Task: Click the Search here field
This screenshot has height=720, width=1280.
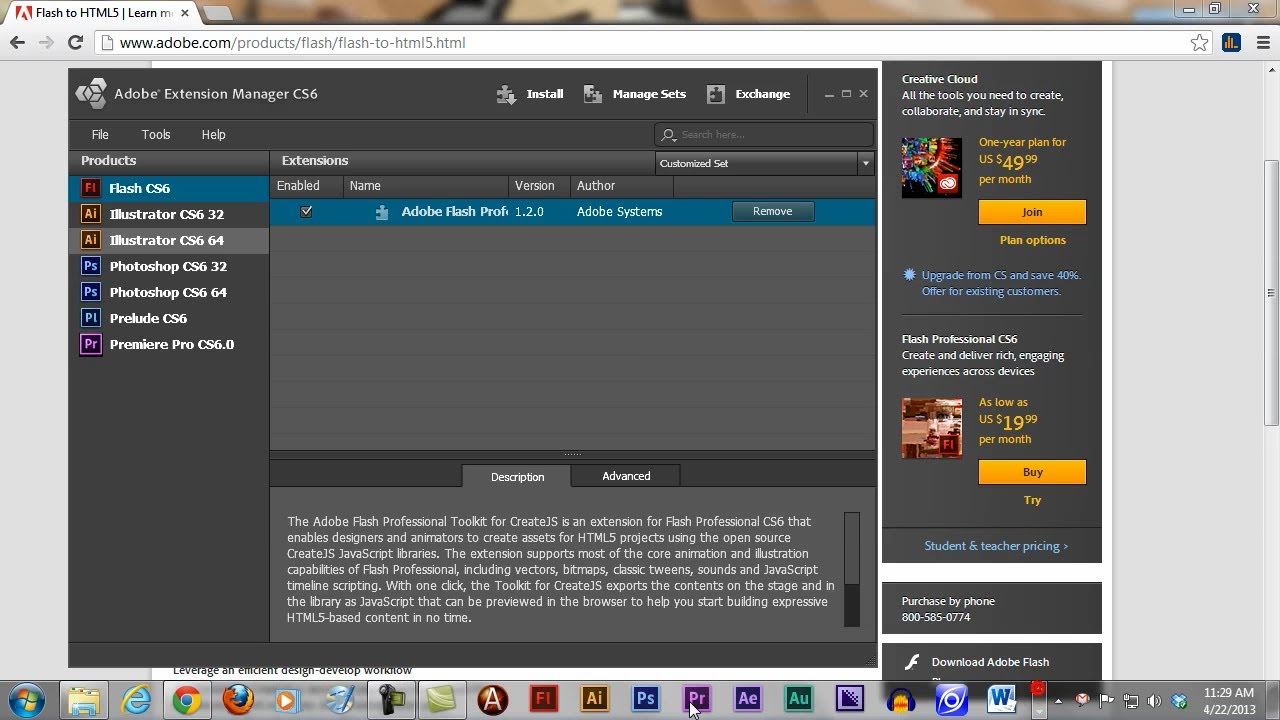Action: tap(765, 134)
